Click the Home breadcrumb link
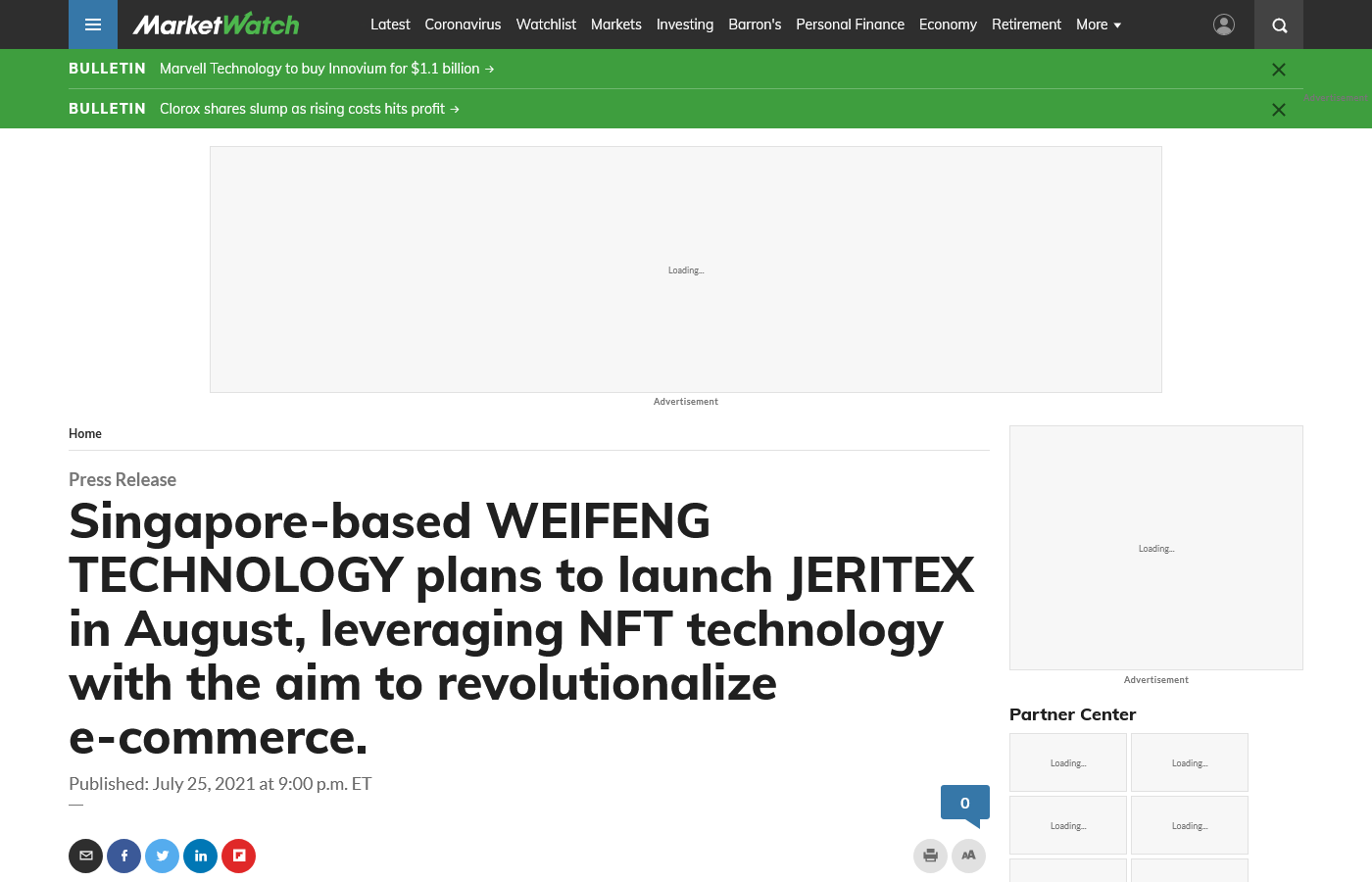This screenshot has width=1372, height=882. click(x=85, y=433)
